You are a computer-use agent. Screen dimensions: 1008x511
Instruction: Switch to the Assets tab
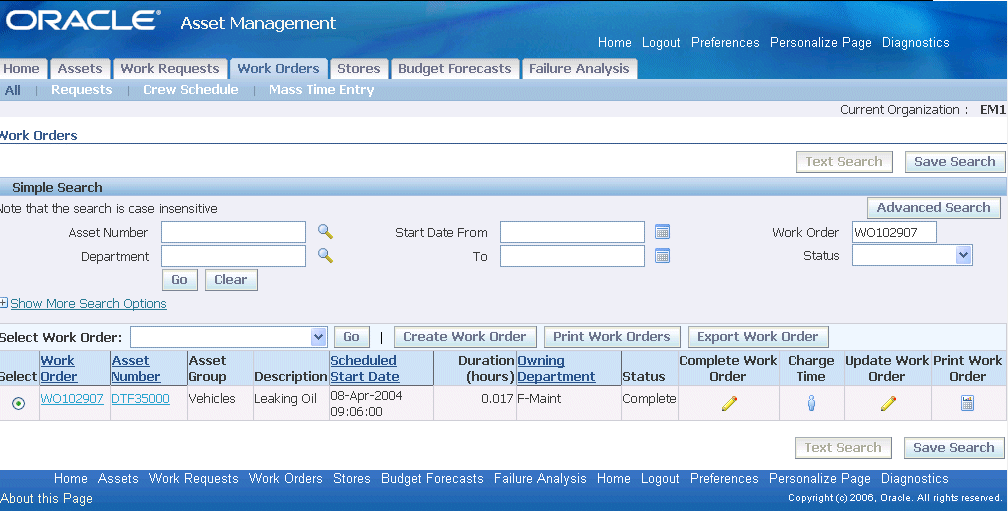(80, 69)
